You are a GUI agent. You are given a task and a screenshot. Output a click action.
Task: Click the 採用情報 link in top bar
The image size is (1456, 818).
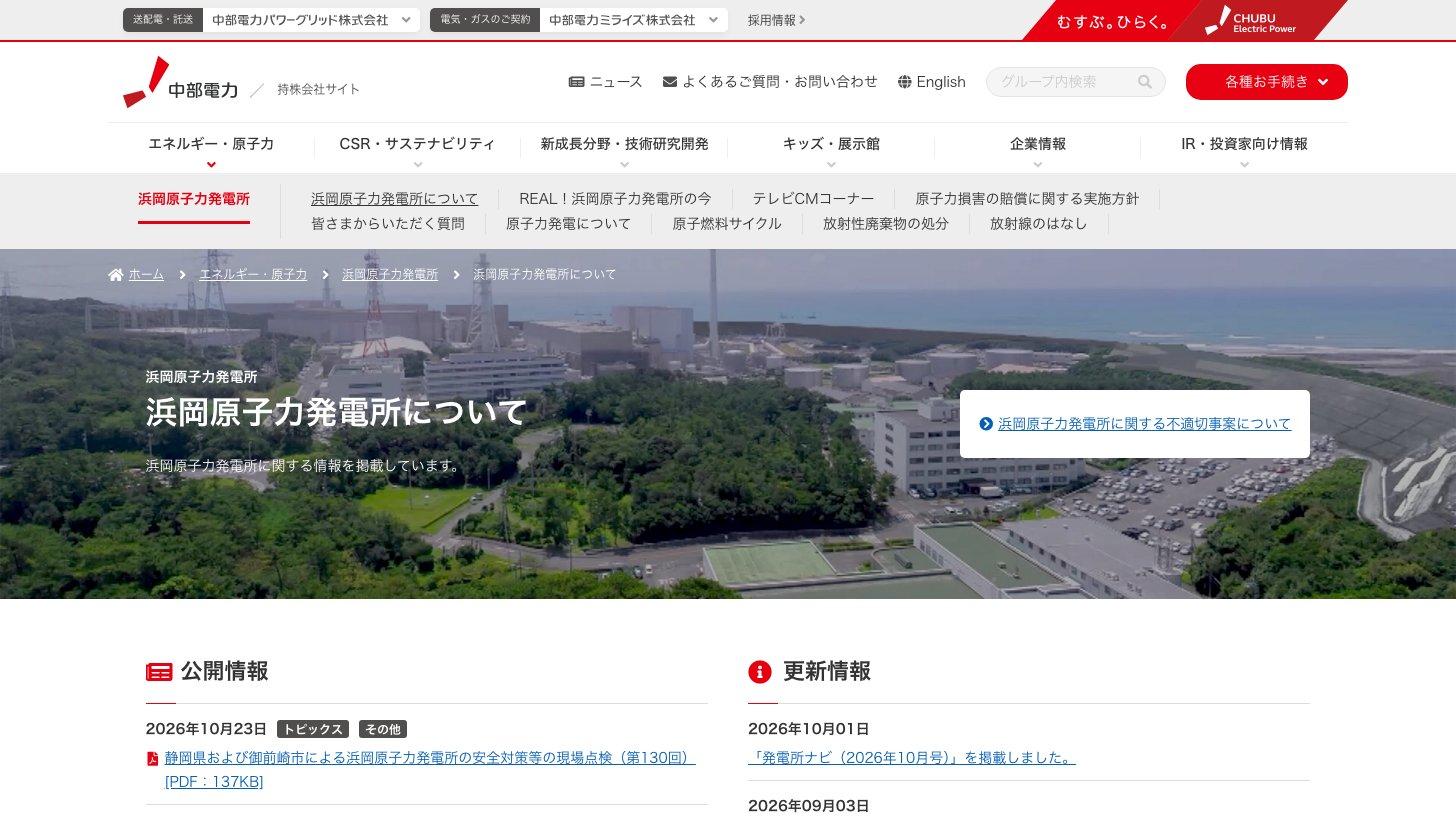pos(776,20)
